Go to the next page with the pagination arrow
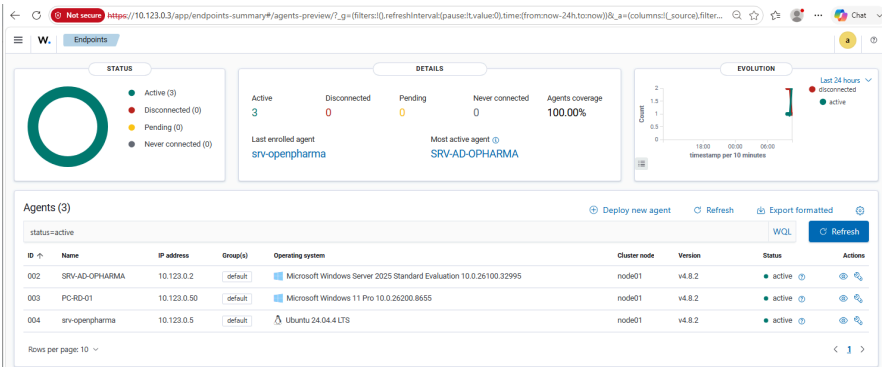The height and width of the screenshot is (370, 882). pos(862,349)
